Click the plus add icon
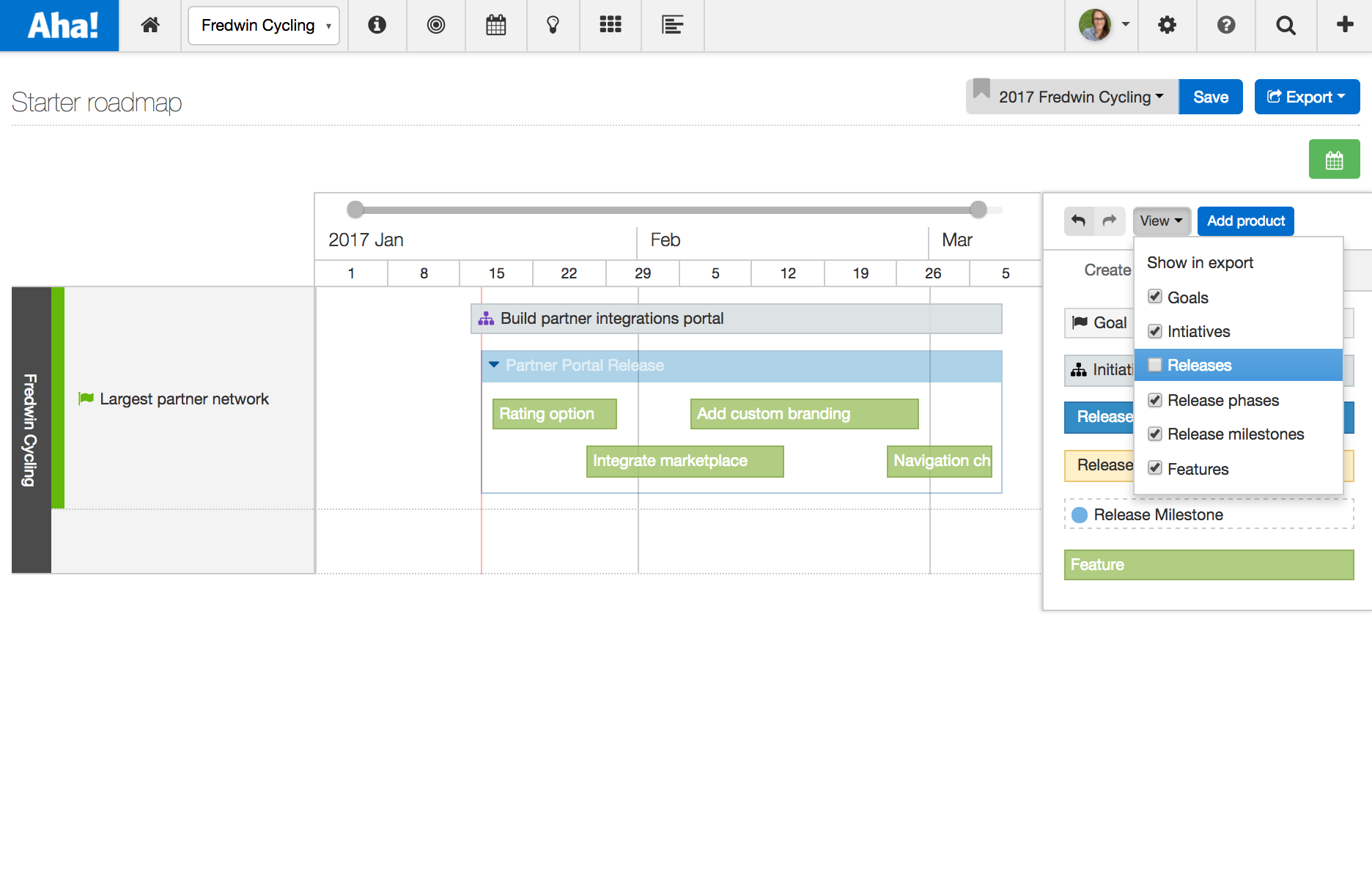The height and width of the screenshot is (888, 1372). (1345, 25)
